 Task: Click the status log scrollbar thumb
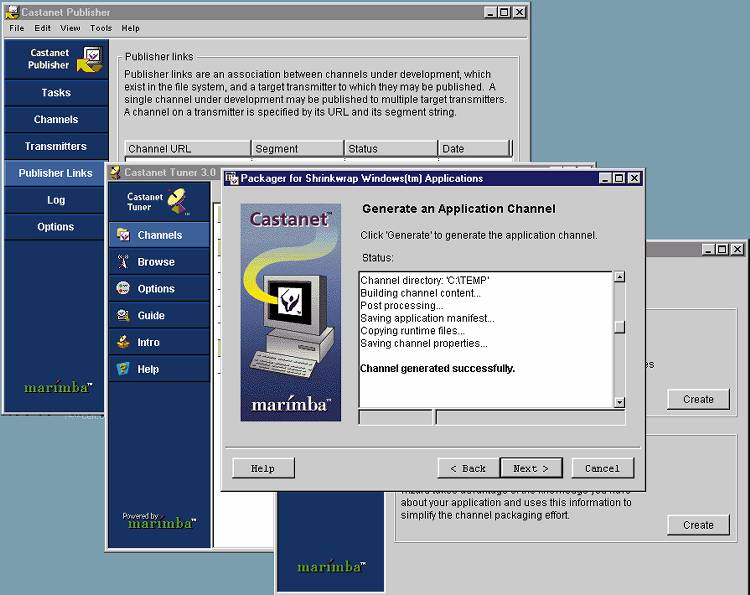pos(619,327)
